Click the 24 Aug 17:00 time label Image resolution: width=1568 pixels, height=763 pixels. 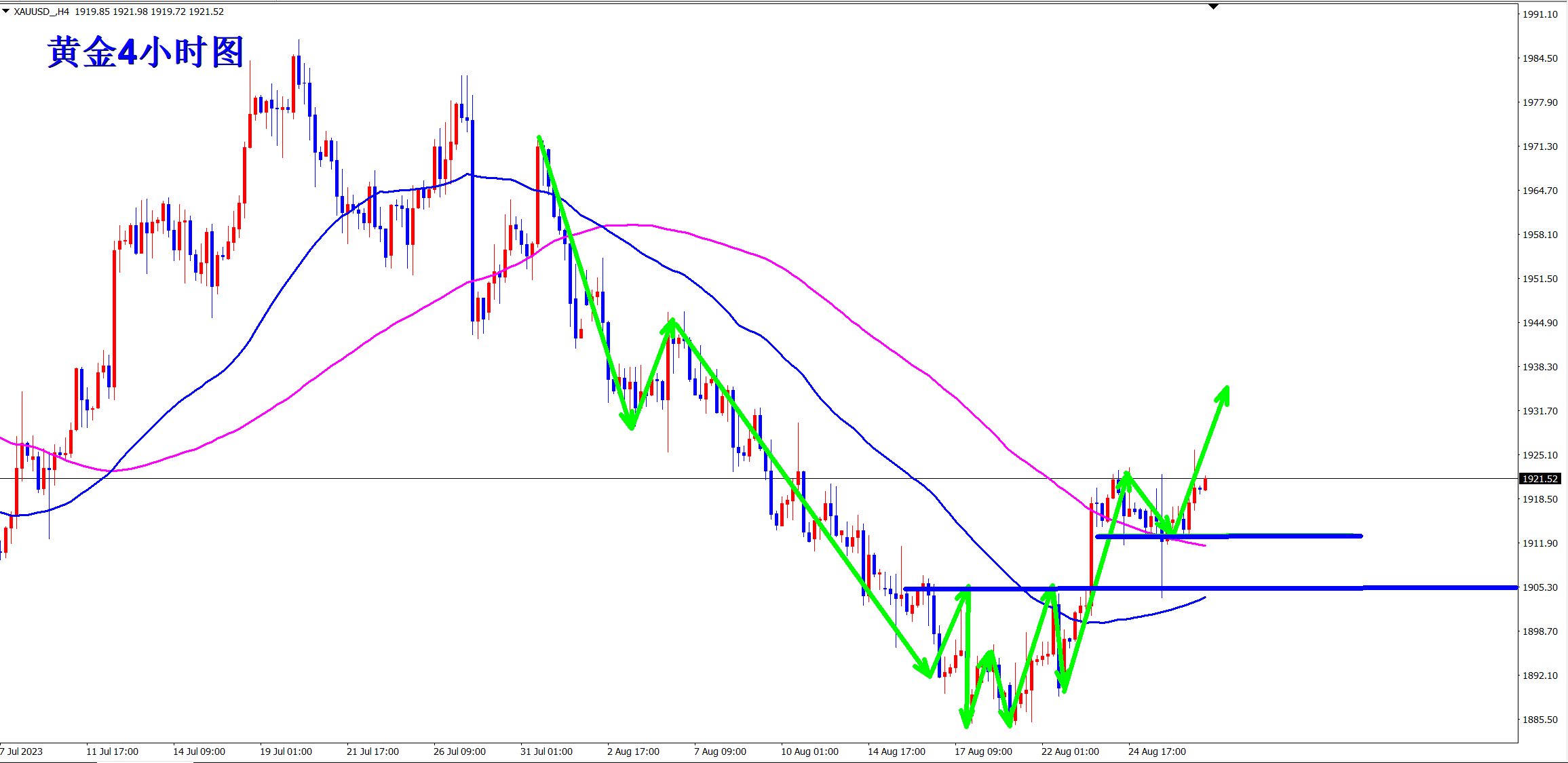[1157, 751]
